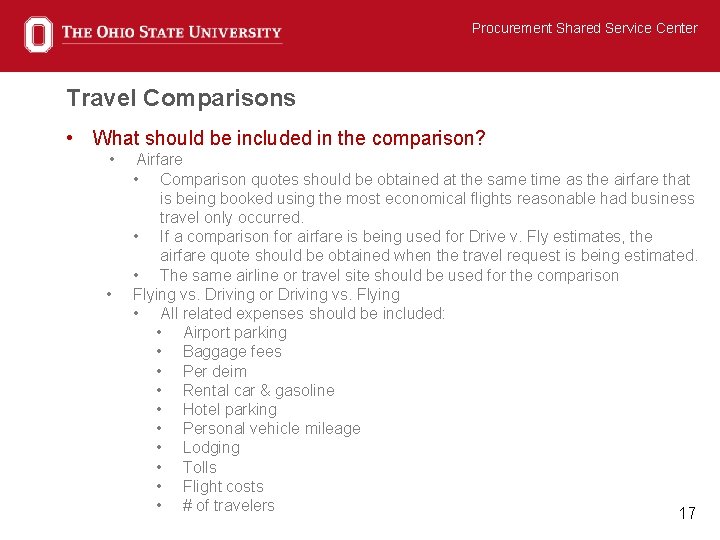Select the Personal vehicle mileage item
The image size is (720, 540).
271,428
